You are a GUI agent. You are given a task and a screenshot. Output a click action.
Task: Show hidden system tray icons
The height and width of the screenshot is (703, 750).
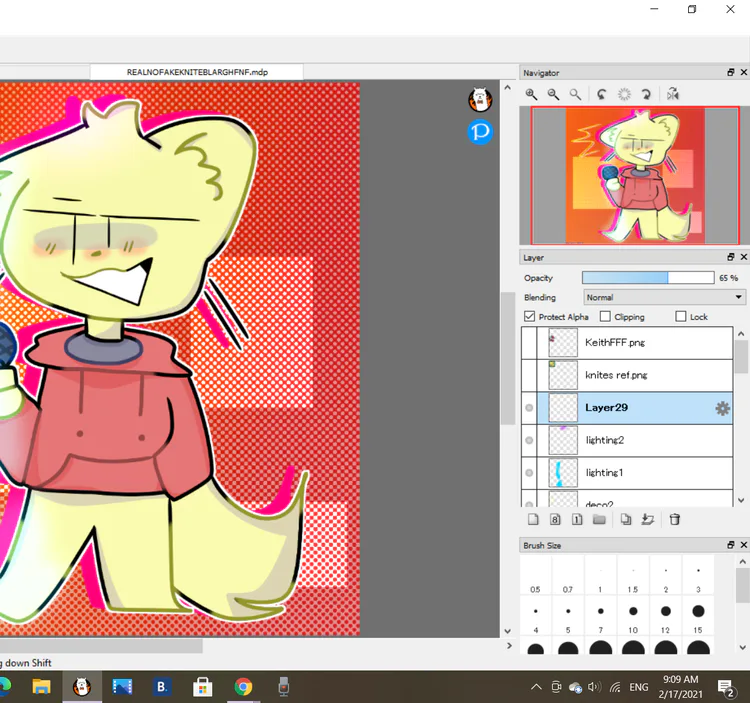pos(536,687)
